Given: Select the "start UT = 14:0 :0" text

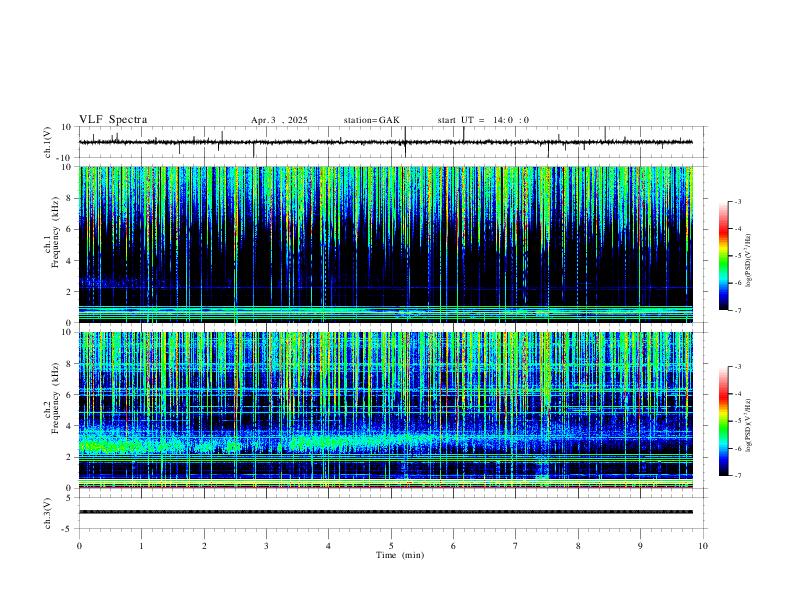Looking at the screenshot, I should coord(483,120).
